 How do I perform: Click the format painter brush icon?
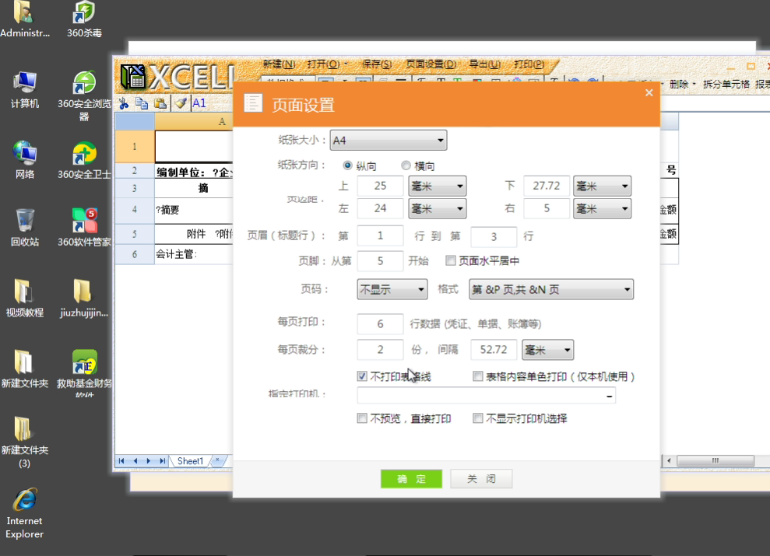(x=180, y=103)
